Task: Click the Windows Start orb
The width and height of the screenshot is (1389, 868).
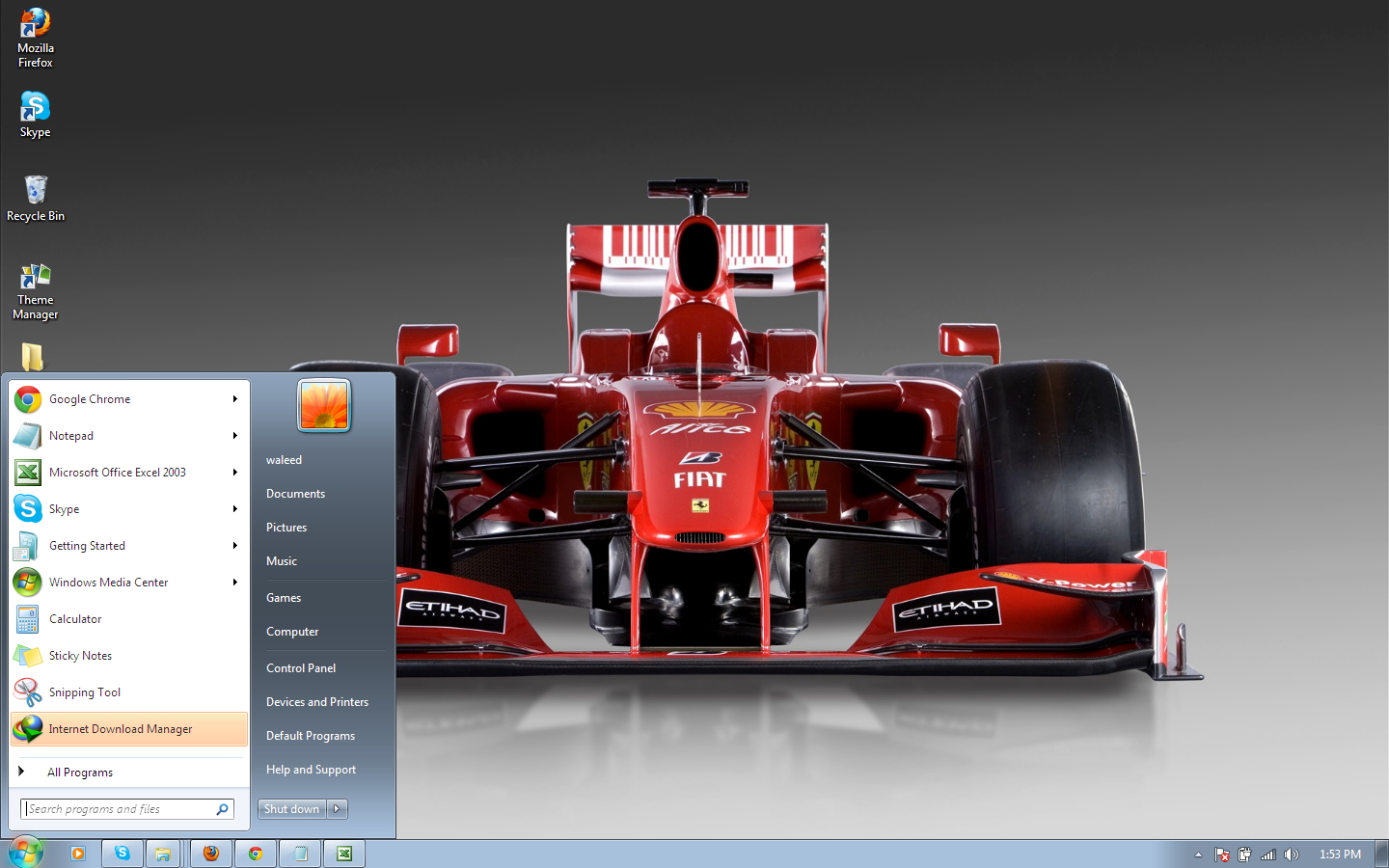Action: point(26,853)
